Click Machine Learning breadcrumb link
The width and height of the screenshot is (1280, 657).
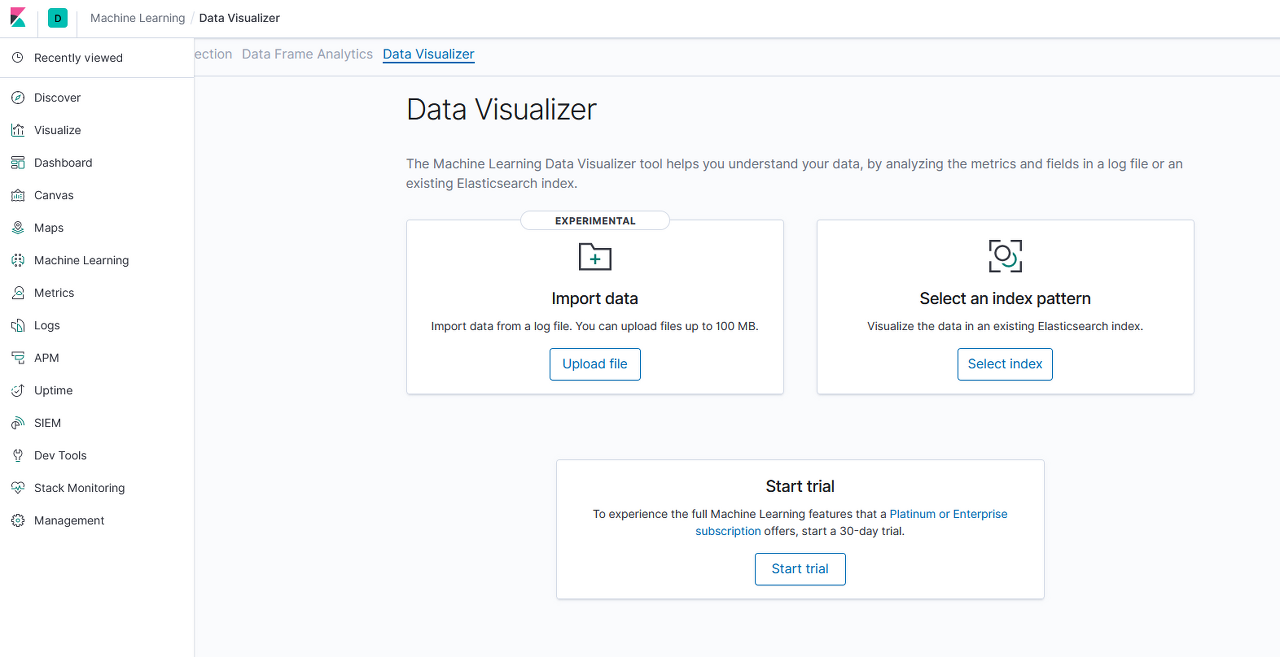point(137,18)
